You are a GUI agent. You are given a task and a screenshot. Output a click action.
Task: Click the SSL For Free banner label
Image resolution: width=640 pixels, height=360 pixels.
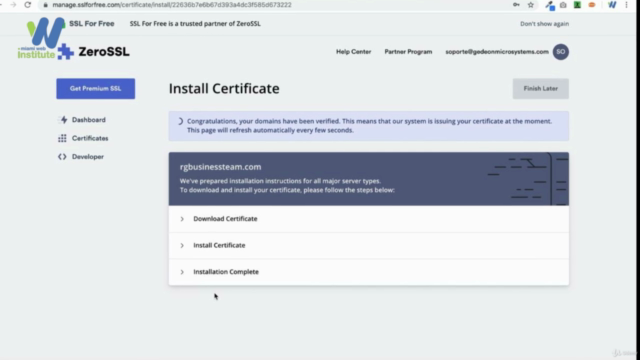(91, 24)
